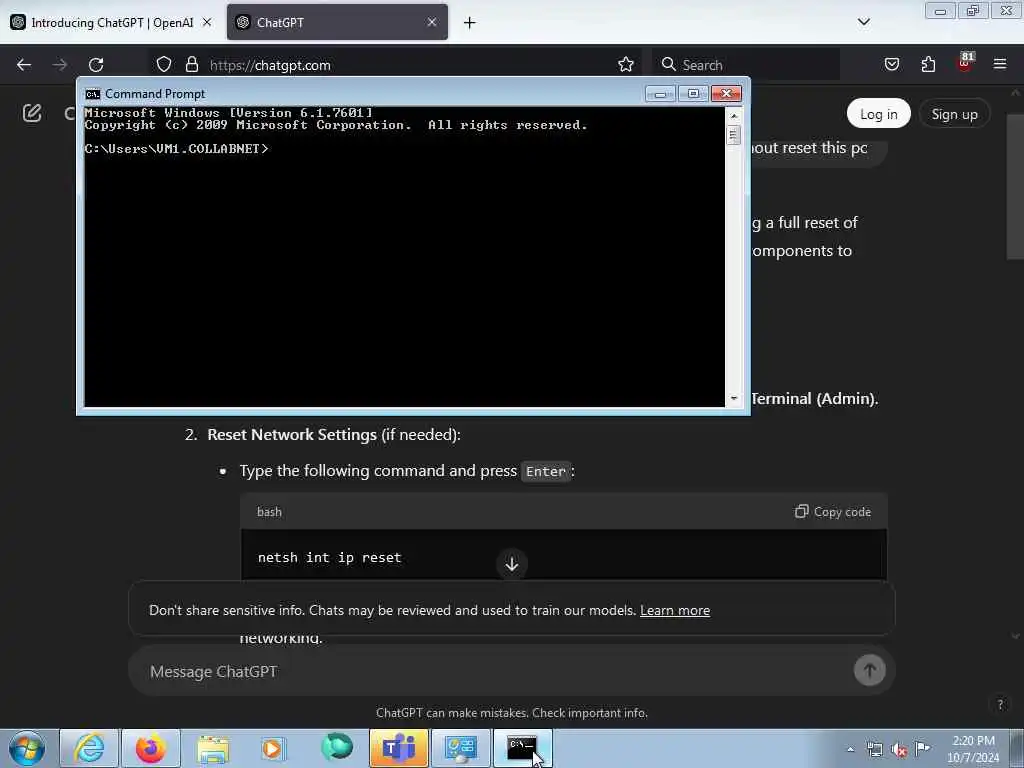Open the tracking protection shield icon
Viewport: 1024px width, 768px height.
click(164, 65)
